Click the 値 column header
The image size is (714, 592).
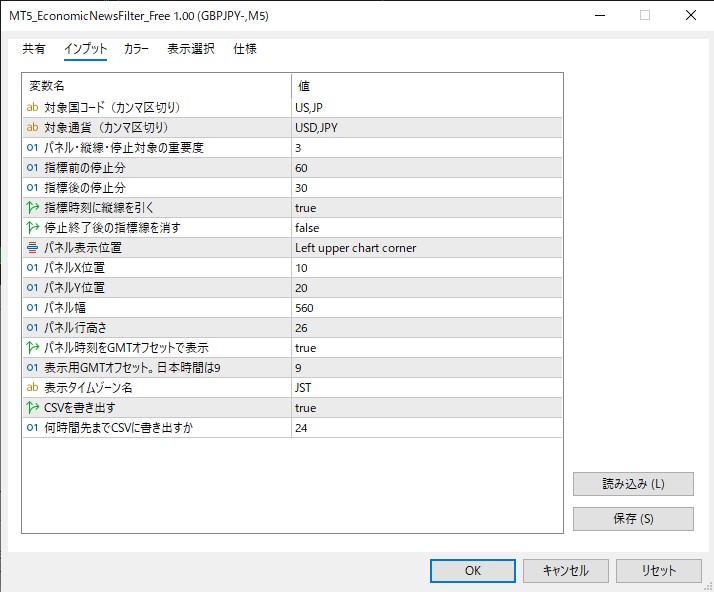coord(427,86)
